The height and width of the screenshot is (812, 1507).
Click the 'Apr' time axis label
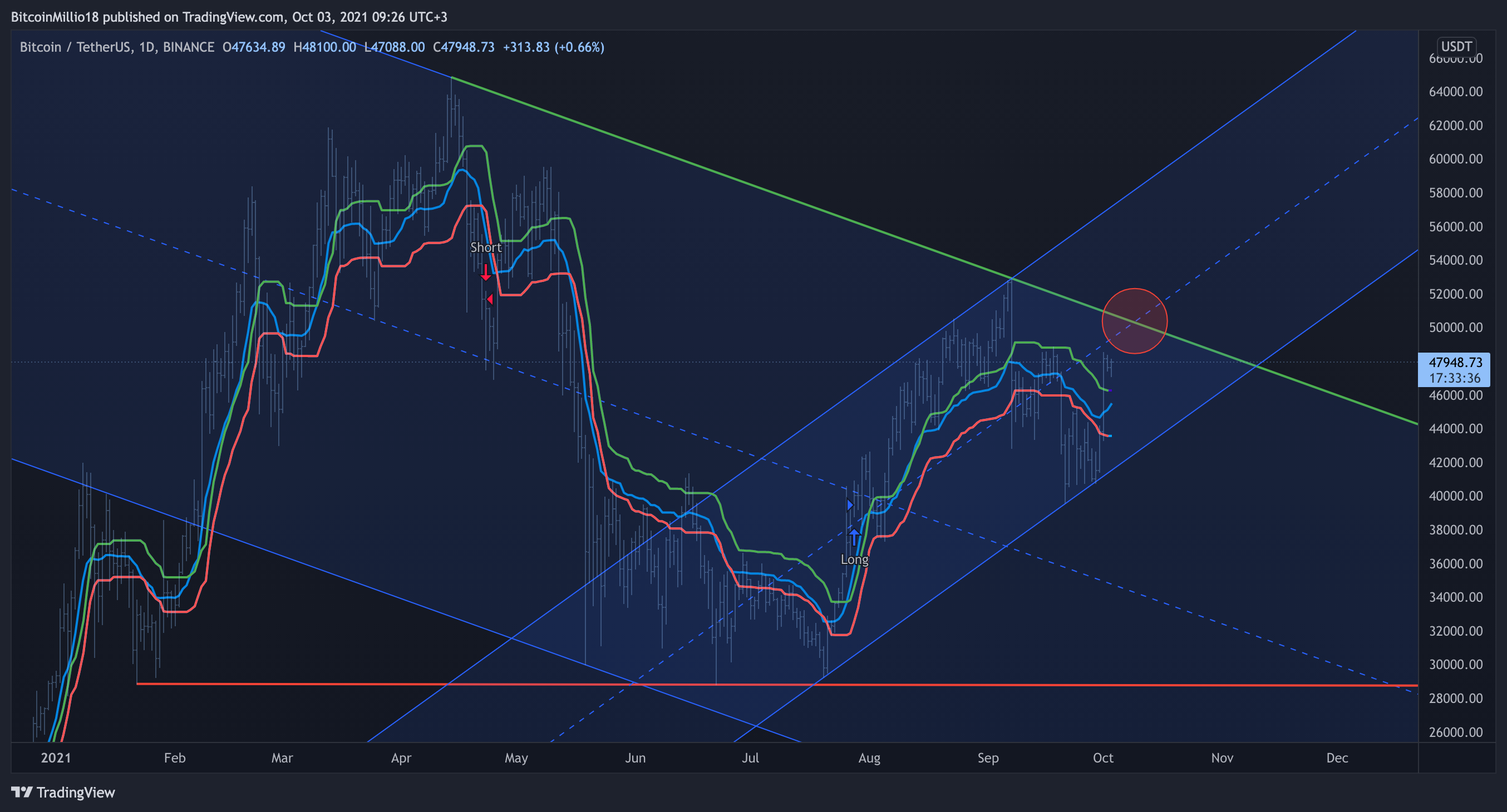pos(401,758)
